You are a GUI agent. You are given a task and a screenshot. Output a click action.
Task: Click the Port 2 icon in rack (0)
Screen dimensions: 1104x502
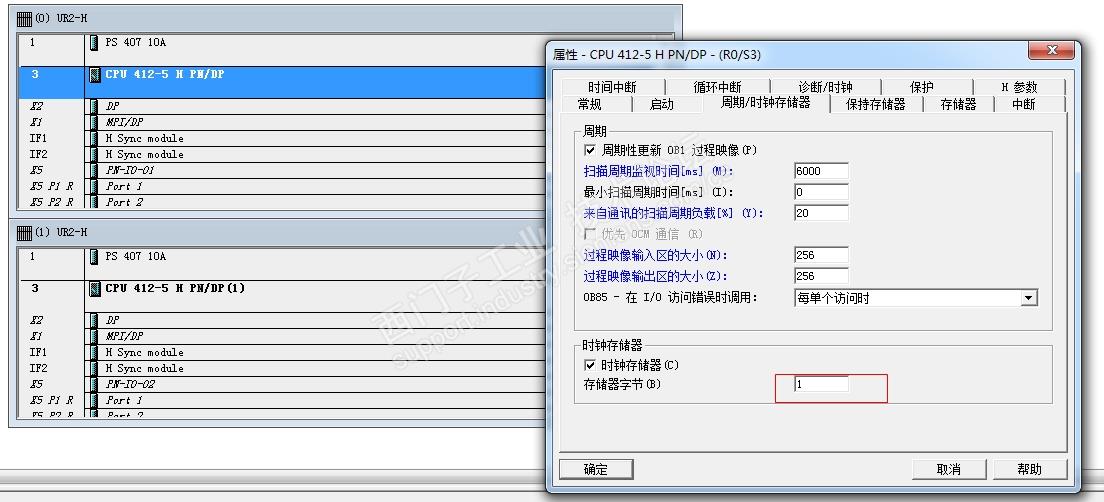[94, 202]
